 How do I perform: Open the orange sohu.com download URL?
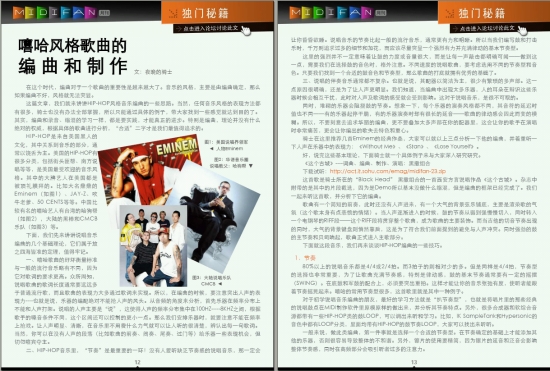click(388, 171)
